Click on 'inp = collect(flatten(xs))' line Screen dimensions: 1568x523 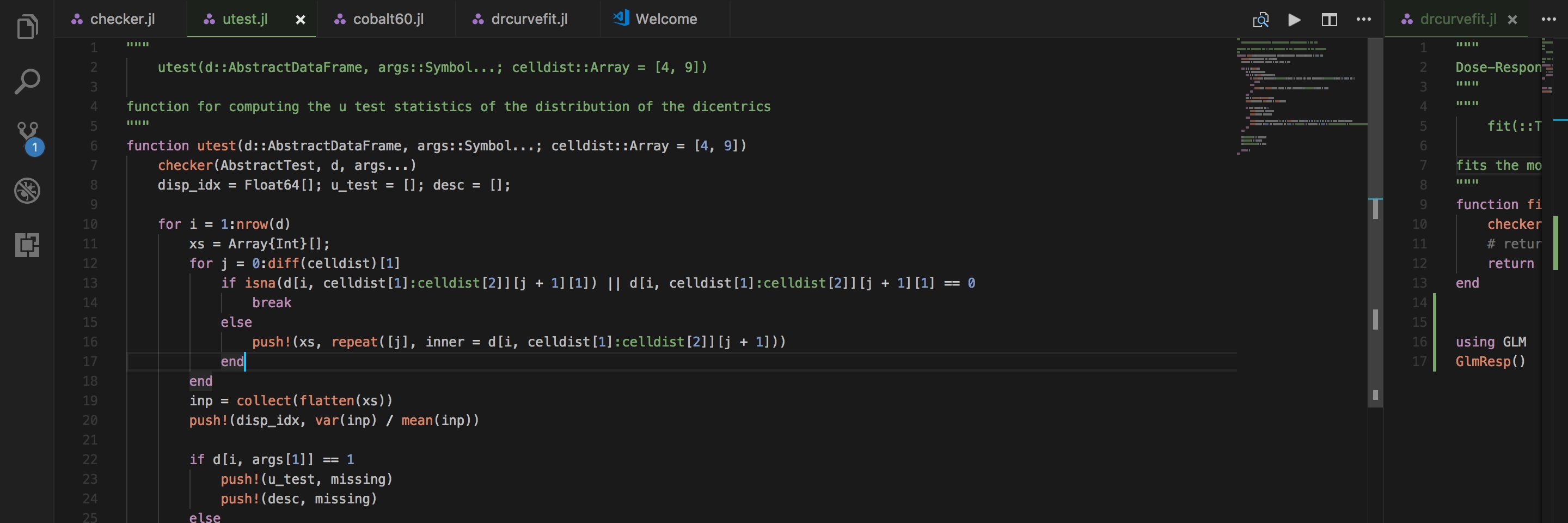pos(291,400)
